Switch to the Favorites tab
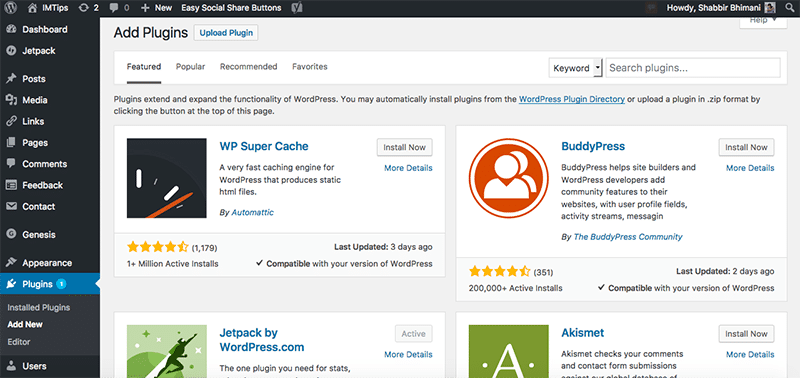 310,67
